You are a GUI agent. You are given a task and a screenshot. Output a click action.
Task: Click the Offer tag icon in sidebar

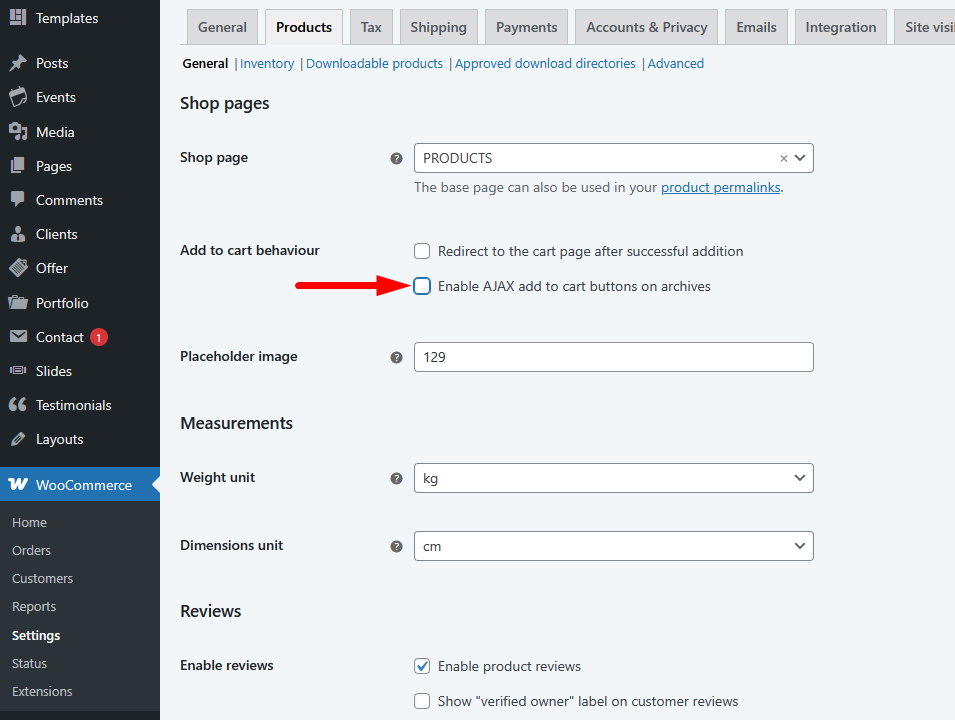tap(18, 268)
